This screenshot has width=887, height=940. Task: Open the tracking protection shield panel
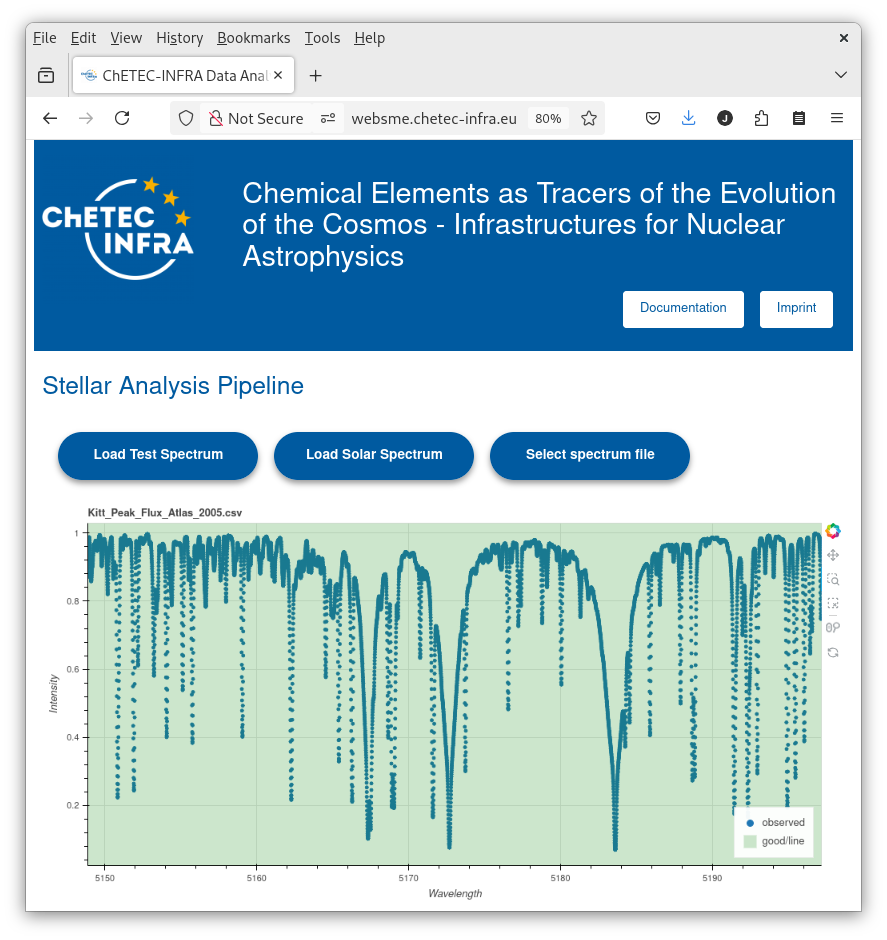185,118
